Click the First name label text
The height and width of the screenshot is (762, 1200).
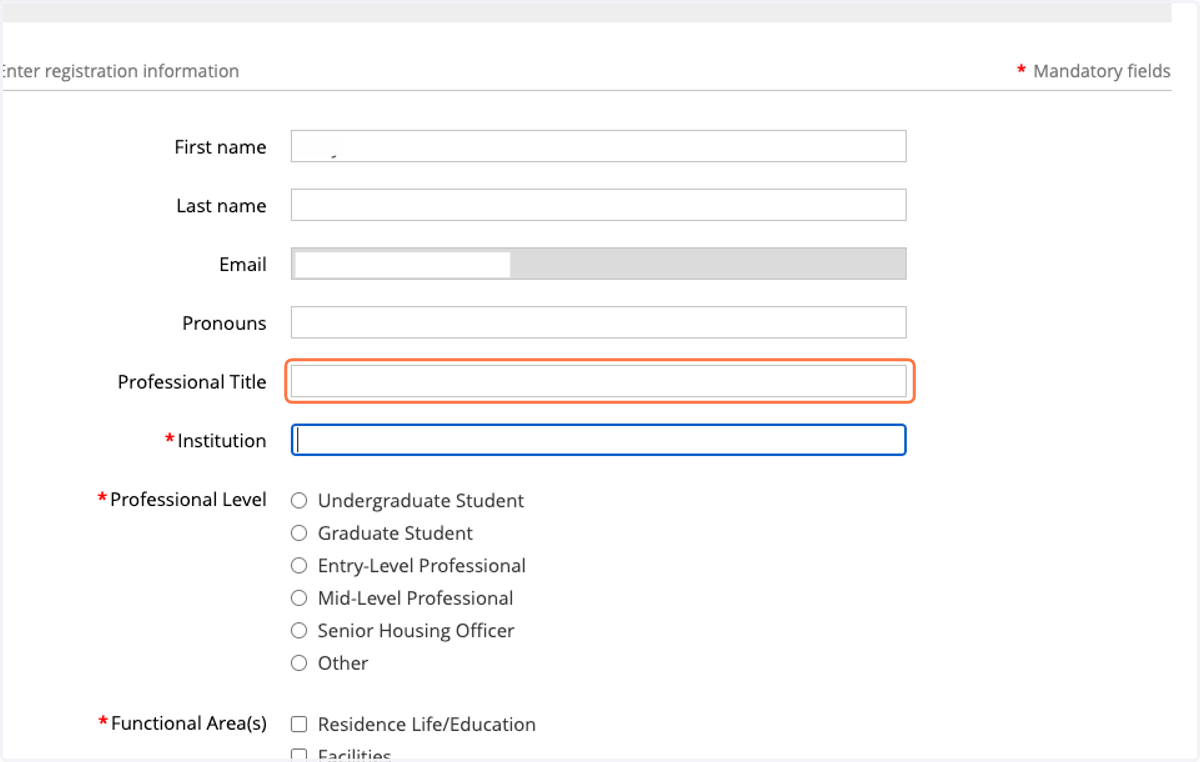click(x=220, y=146)
